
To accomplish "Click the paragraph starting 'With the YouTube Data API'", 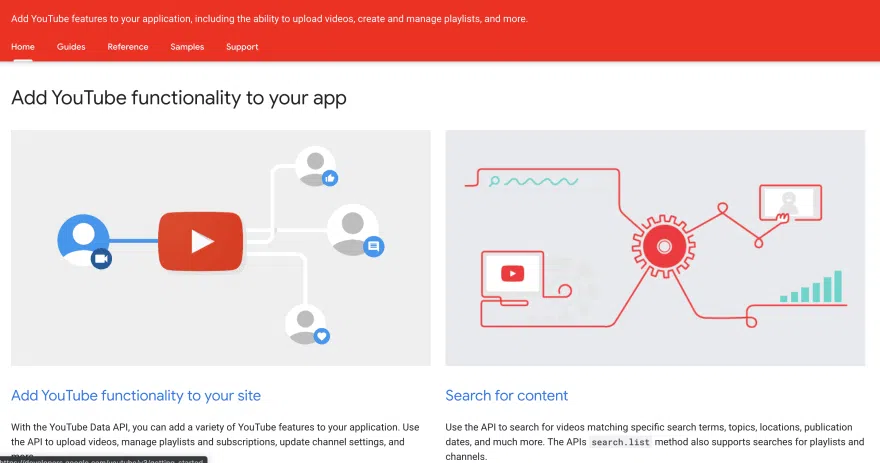I will click(x=215, y=442).
